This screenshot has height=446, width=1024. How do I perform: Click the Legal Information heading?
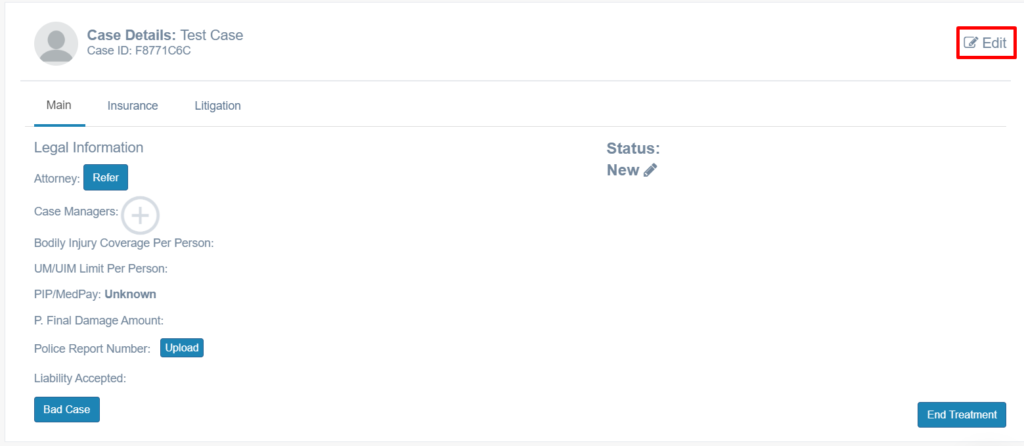89,148
